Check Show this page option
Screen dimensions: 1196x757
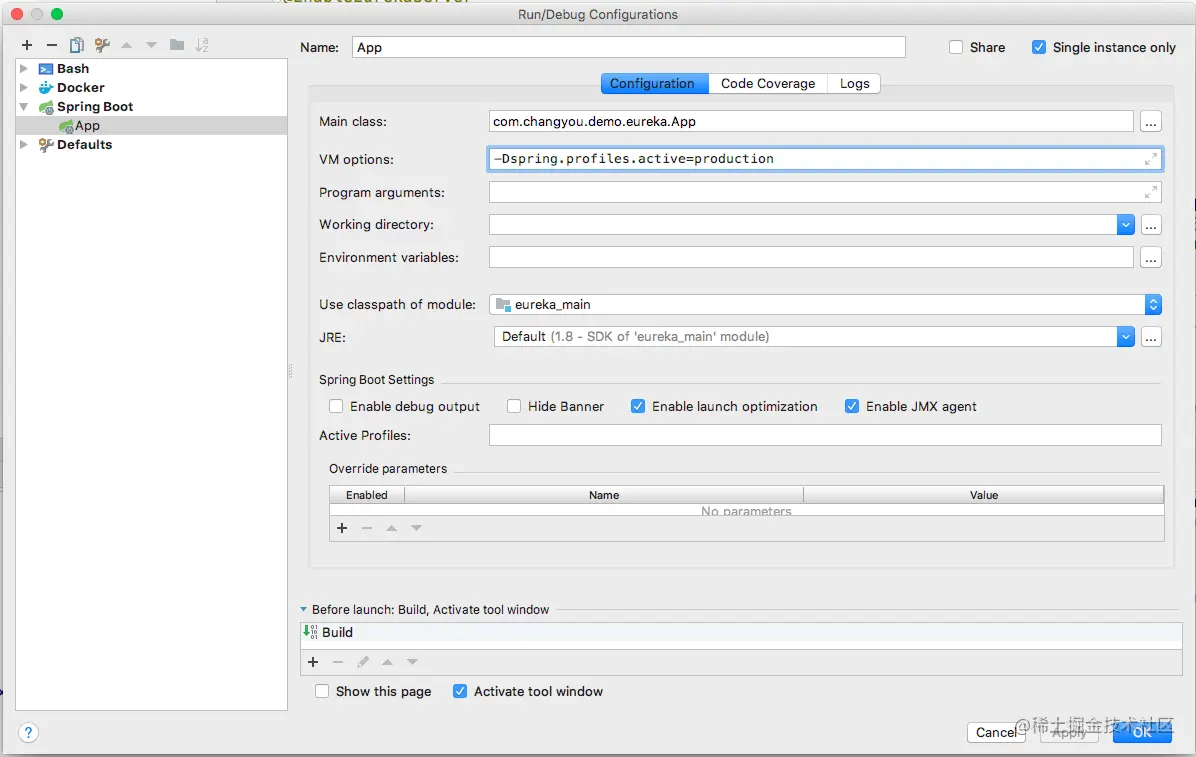coord(322,691)
